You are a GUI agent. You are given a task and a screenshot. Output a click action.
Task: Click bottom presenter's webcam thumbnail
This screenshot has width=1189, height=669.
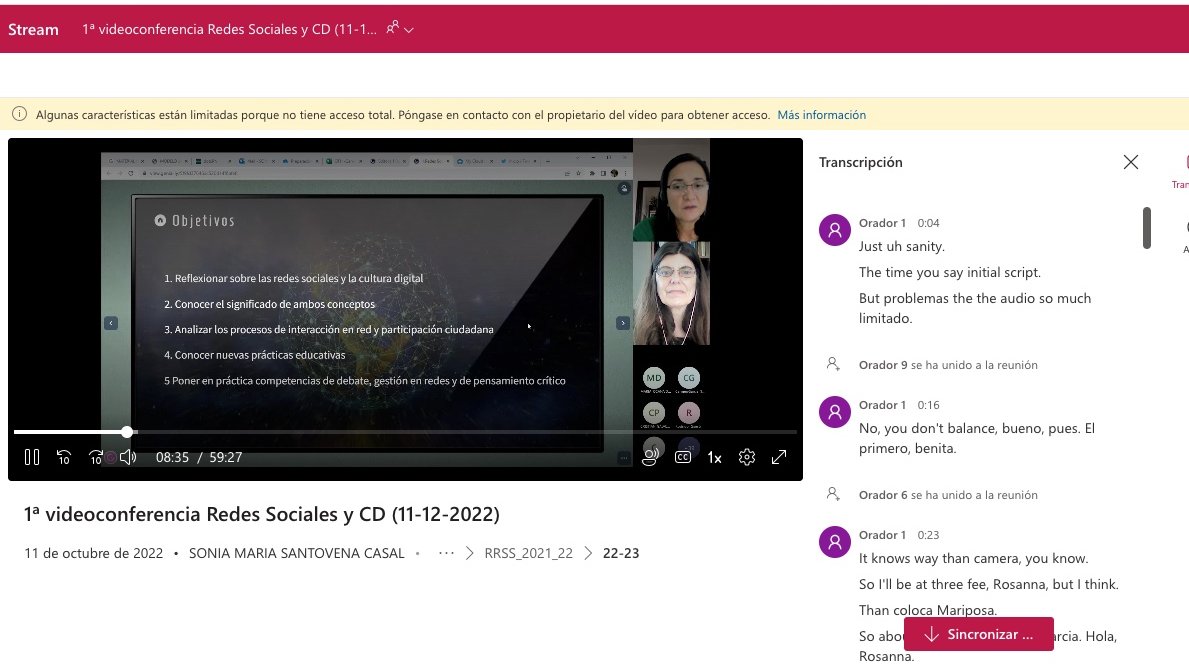[671, 294]
